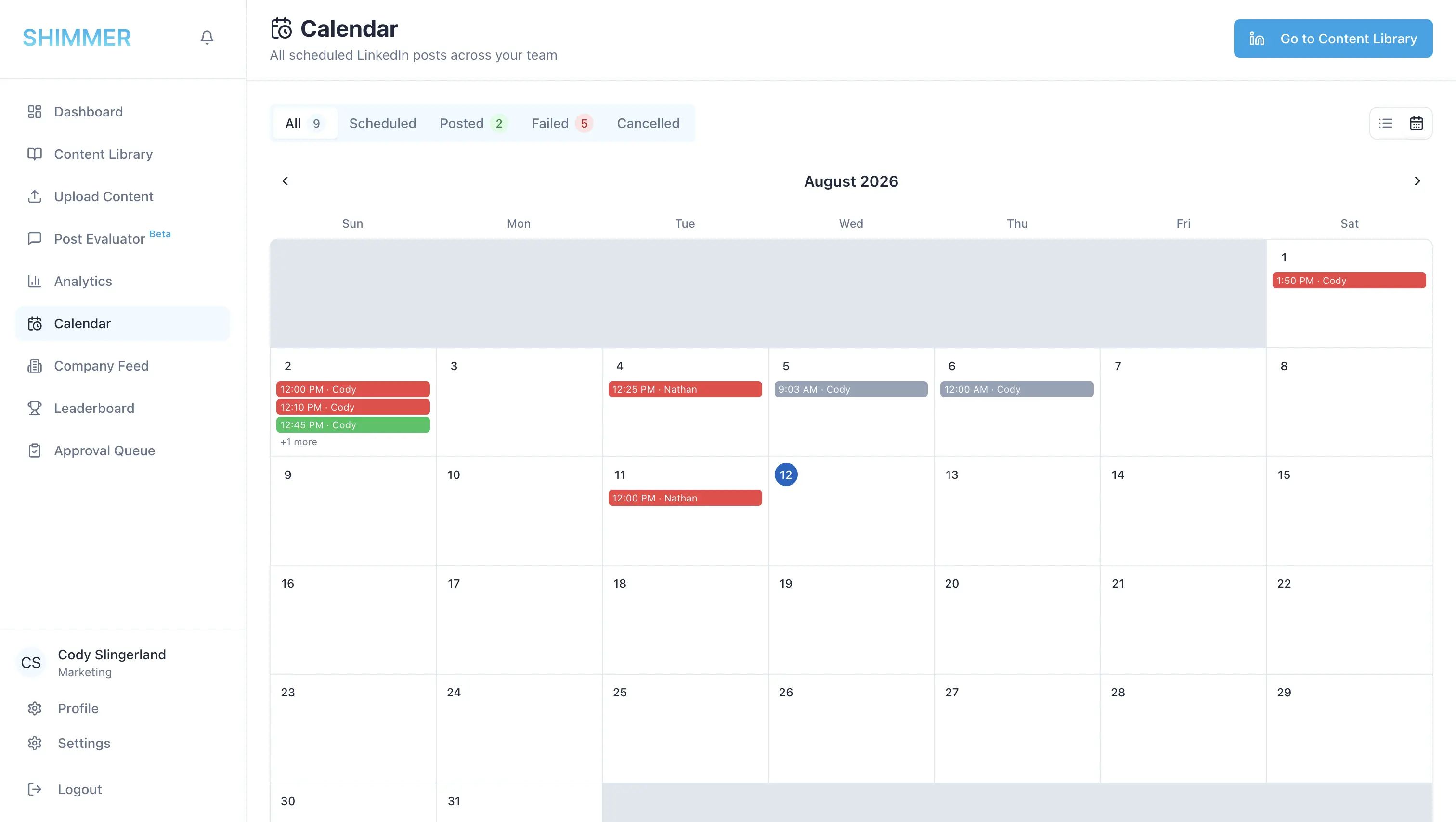Open Profile link in sidebar footer
The height and width of the screenshot is (822, 1456).
(78, 708)
